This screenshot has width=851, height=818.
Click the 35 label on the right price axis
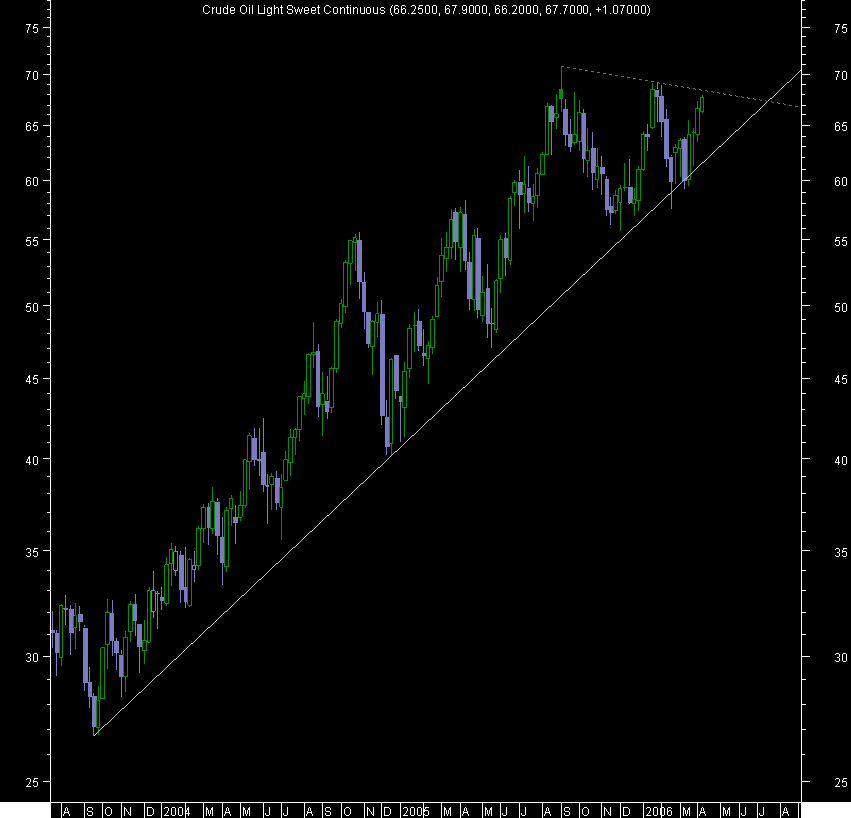point(841,553)
